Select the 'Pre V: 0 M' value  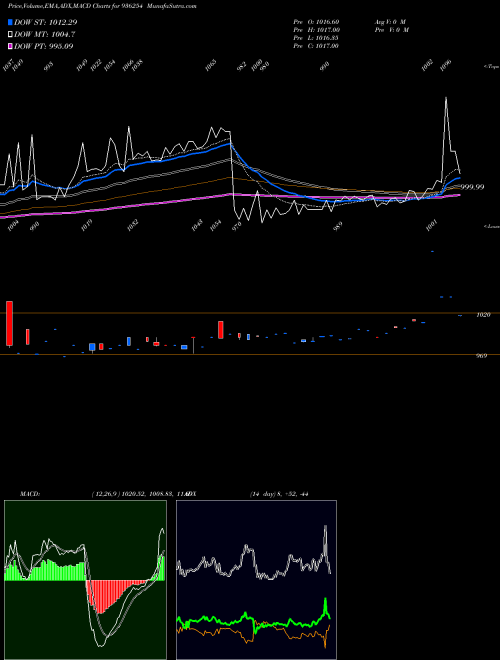[x=393, y=30]
